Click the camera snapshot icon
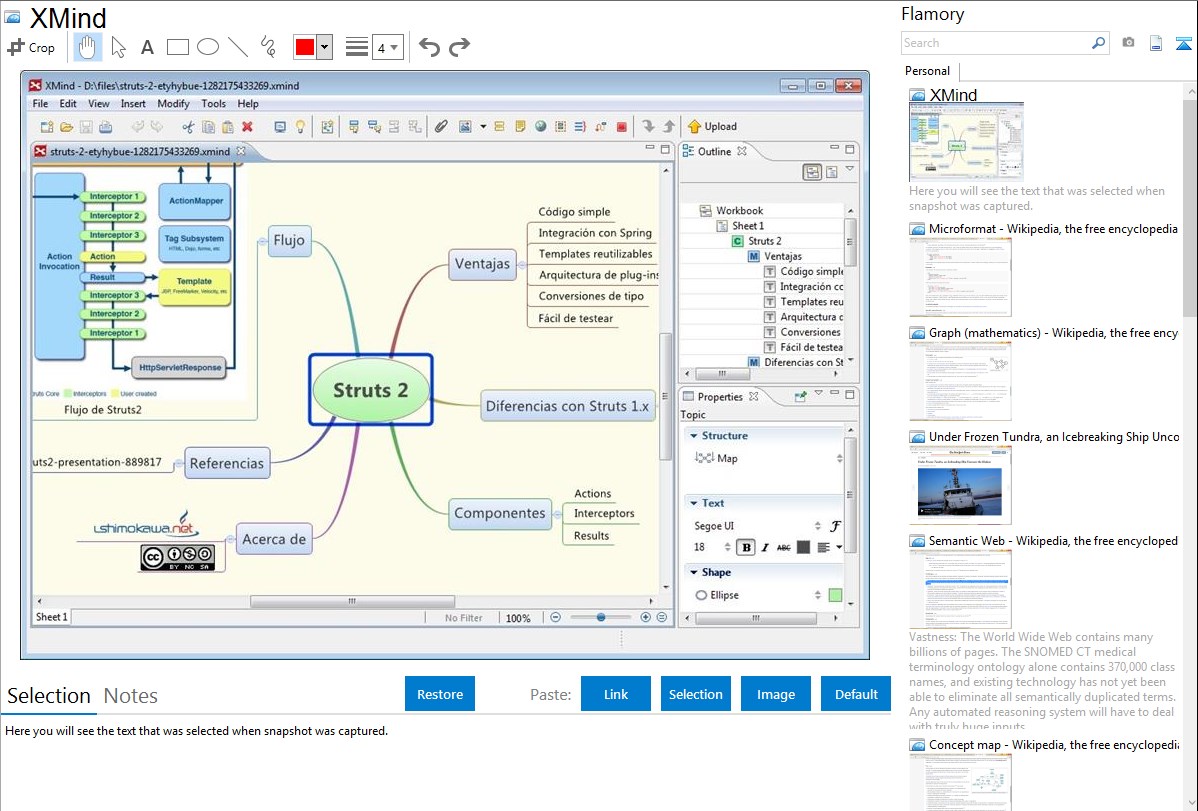 (x=1128, y=43)
